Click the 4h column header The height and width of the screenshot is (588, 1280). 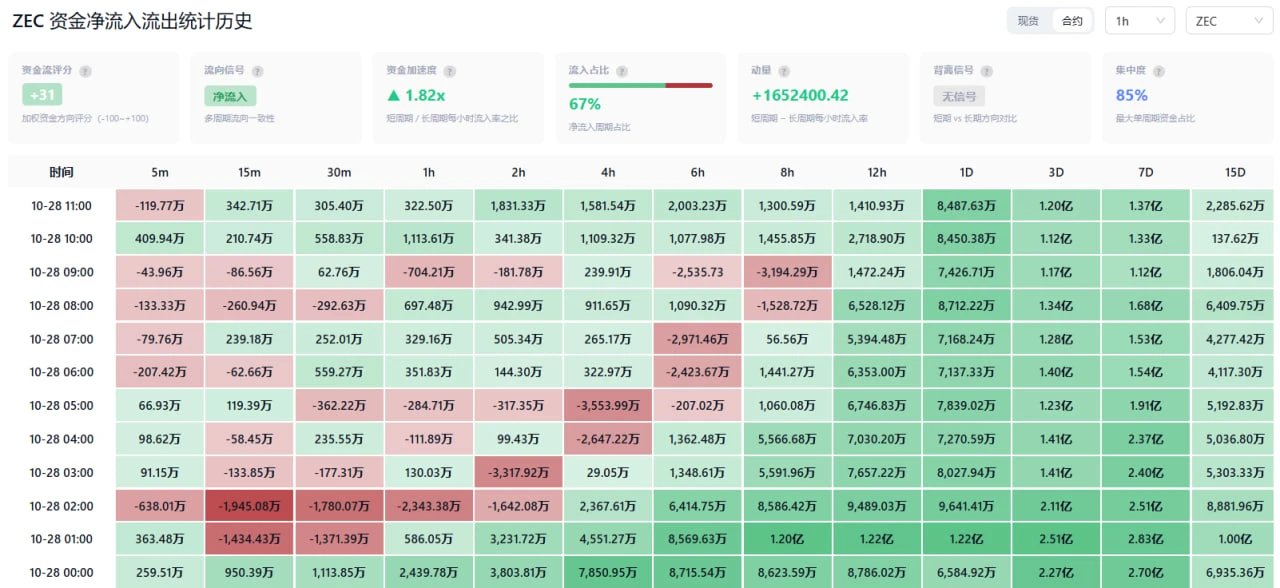[x=608, y=172]
